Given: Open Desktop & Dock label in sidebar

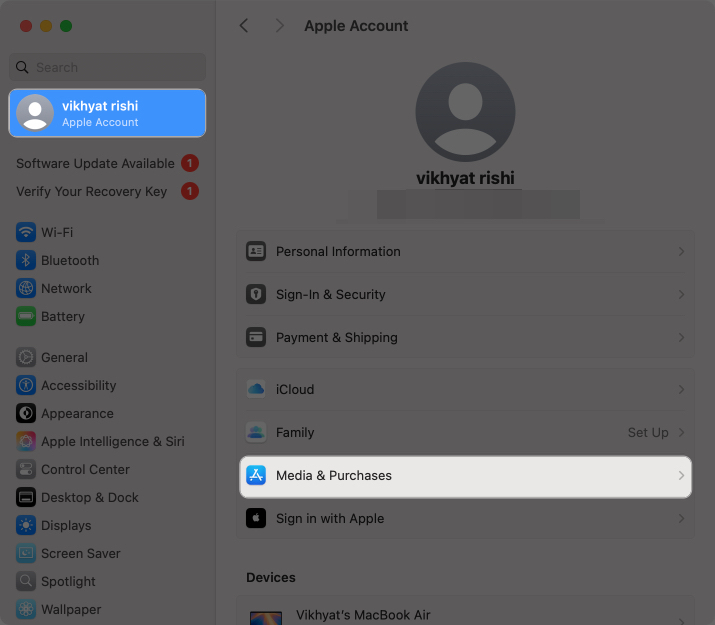Looking at the screenshot, I should (x=90, y=497).
